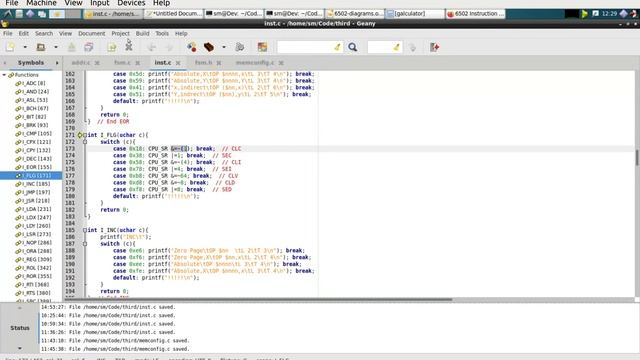640x360 pixels.
Task: Click the Find magnifier toolbar icon
Action: pos(353,47)
